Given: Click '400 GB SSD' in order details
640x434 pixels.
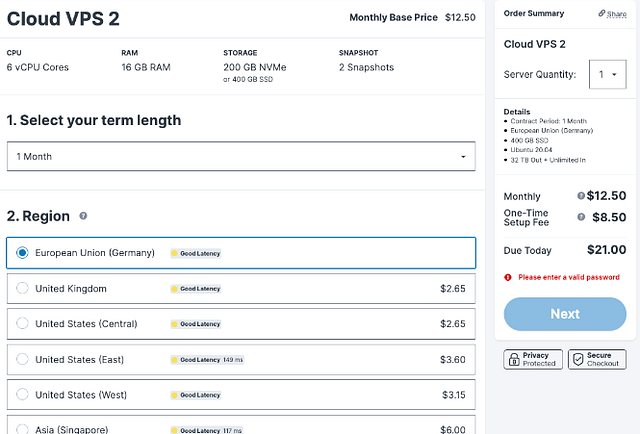Looking at the screenshot, I should point(529,140).
